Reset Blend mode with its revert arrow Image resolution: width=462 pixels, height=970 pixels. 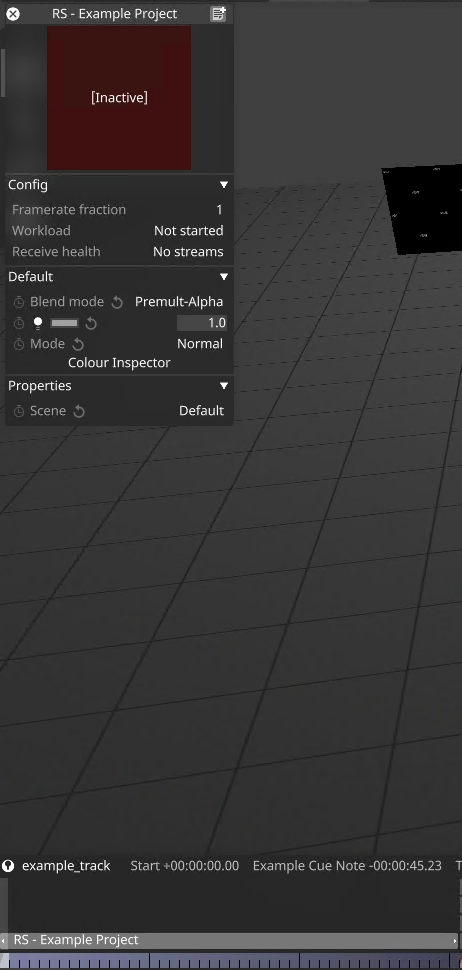tap(117, 302)
